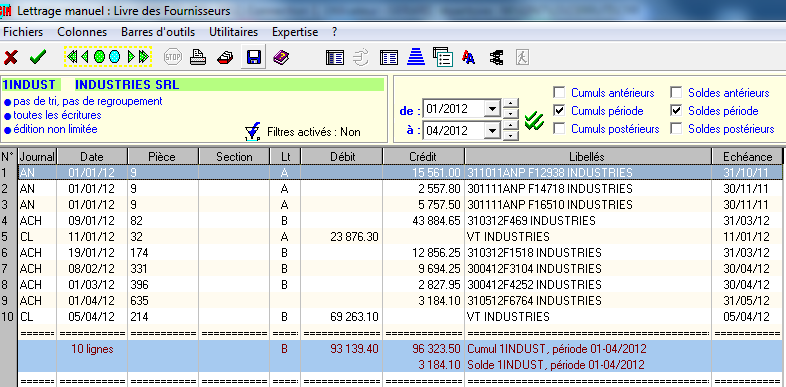
Task: Click the 'à' field showing 04/2012
Action: click(x=454, y=131)
